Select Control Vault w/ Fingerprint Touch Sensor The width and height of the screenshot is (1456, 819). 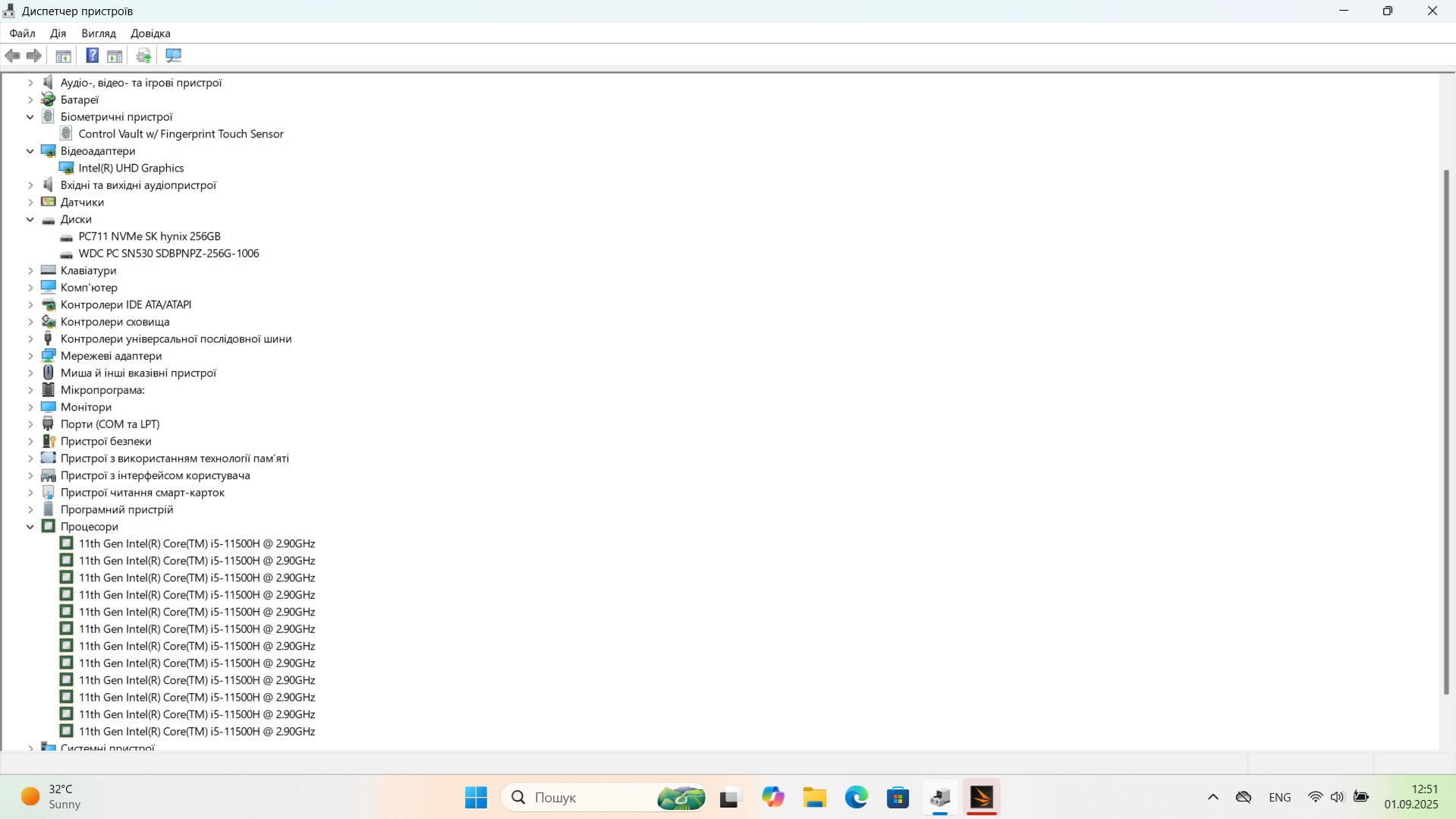181,134
